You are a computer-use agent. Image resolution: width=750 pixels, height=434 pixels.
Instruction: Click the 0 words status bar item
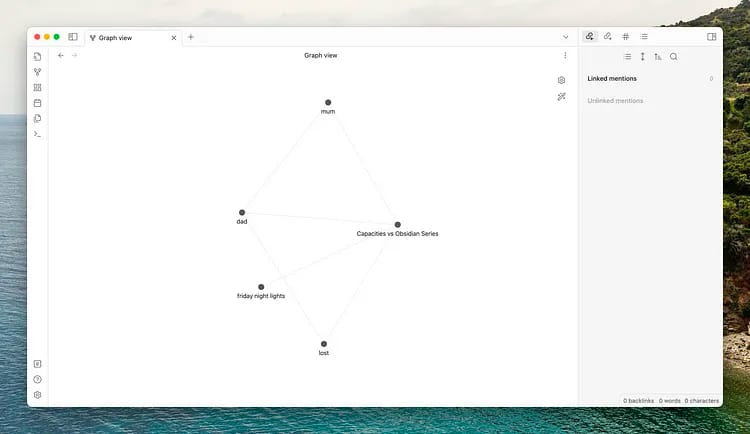[669, 401]
